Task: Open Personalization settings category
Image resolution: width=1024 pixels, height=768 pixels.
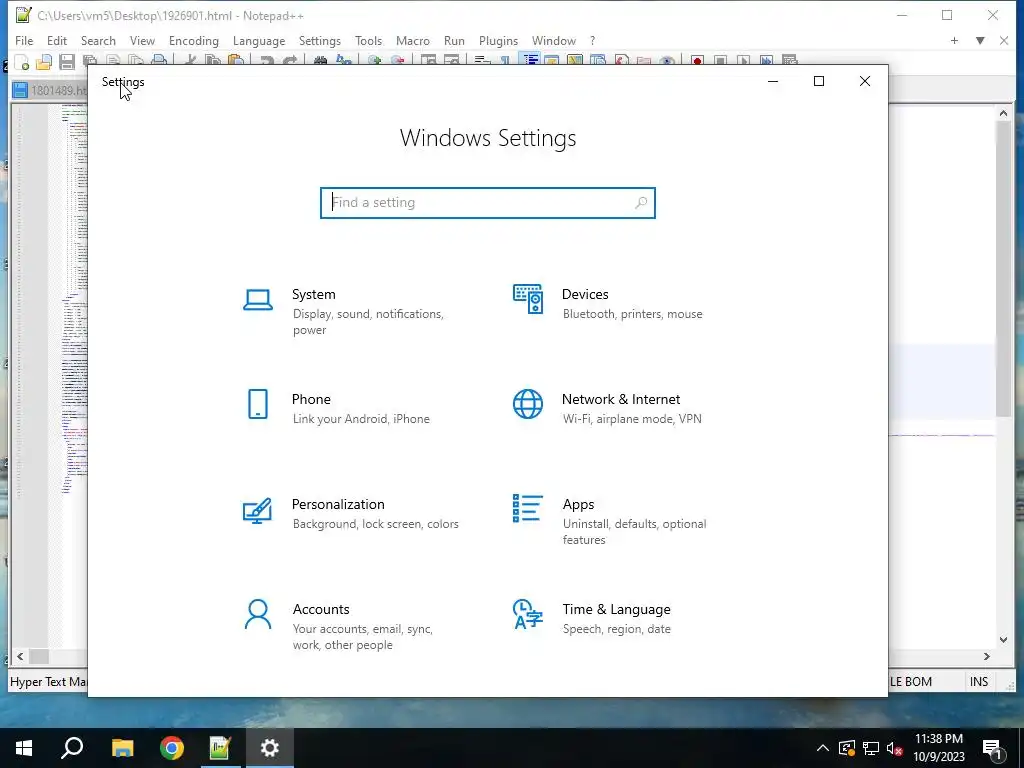Action: point(350,513)
